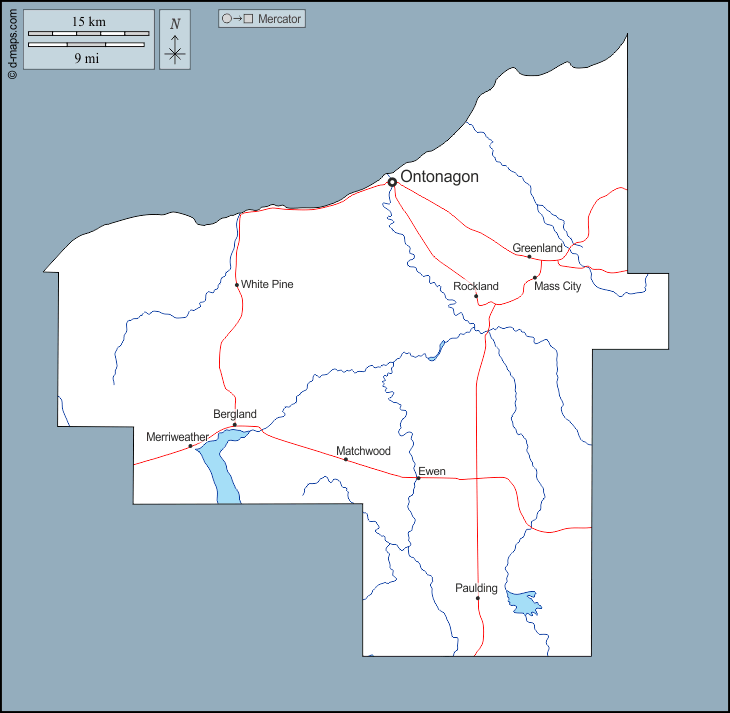Select the Bergland town marker

coord(235,425)
